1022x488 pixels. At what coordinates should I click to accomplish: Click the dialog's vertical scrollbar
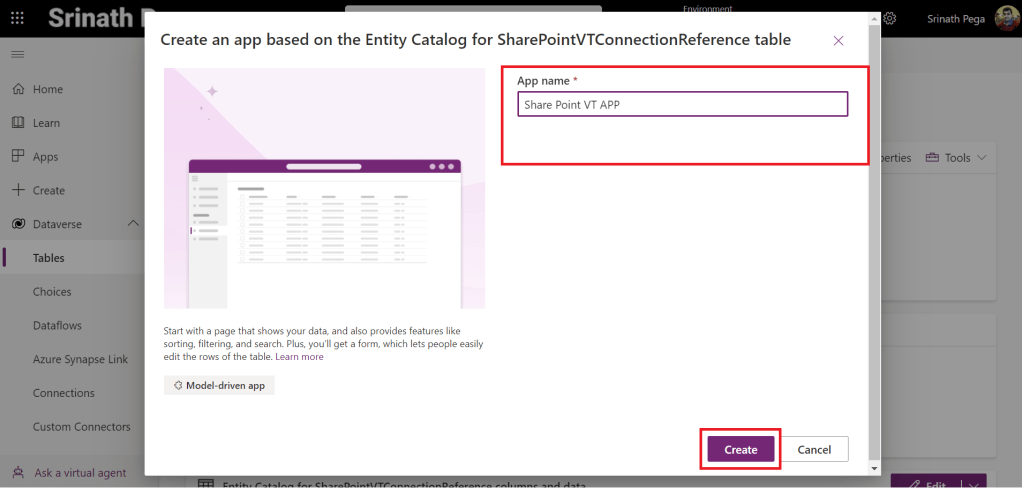click(876, 240)
